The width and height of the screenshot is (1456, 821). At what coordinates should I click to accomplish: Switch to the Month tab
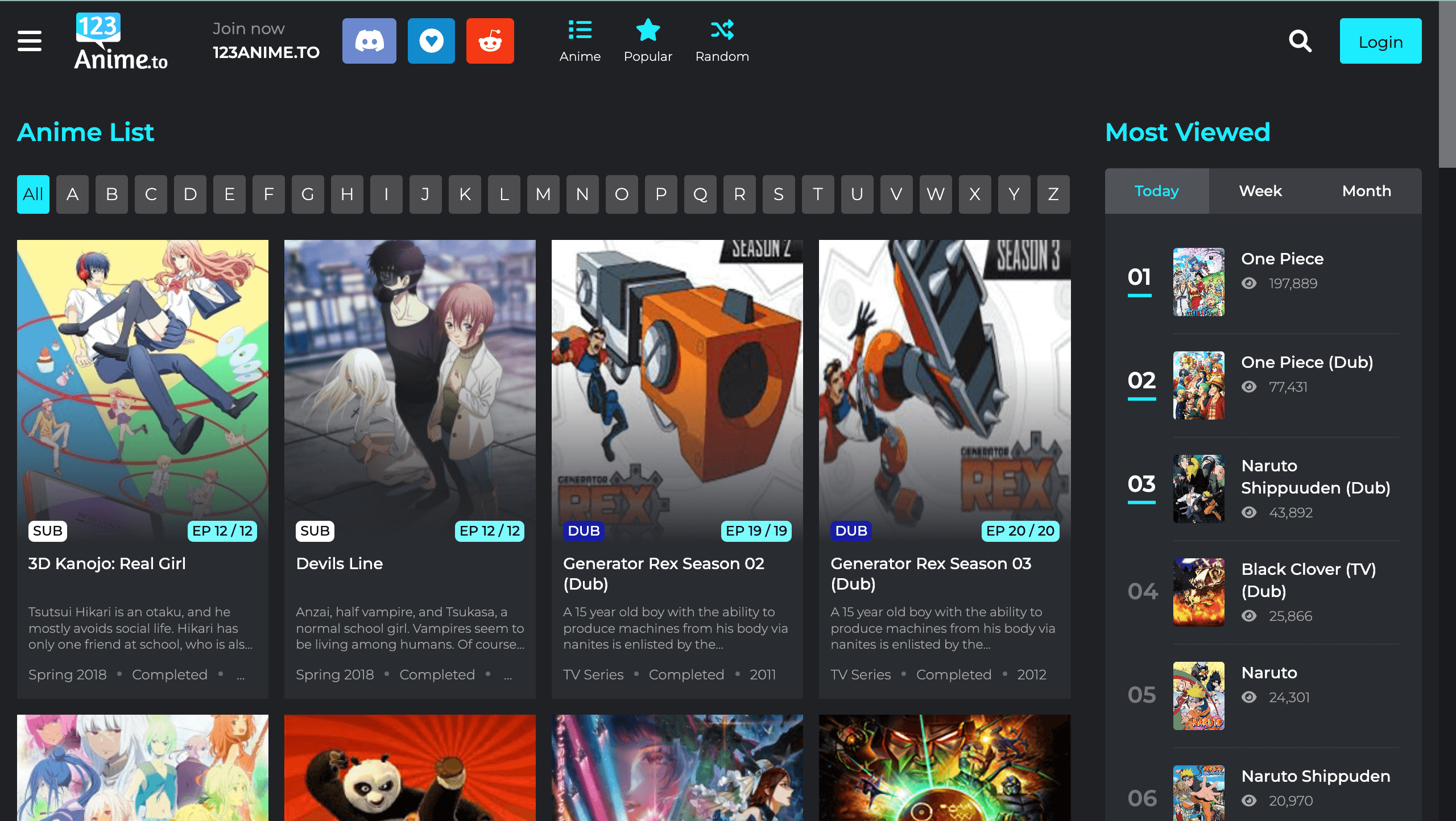[x=1367, y=191]
